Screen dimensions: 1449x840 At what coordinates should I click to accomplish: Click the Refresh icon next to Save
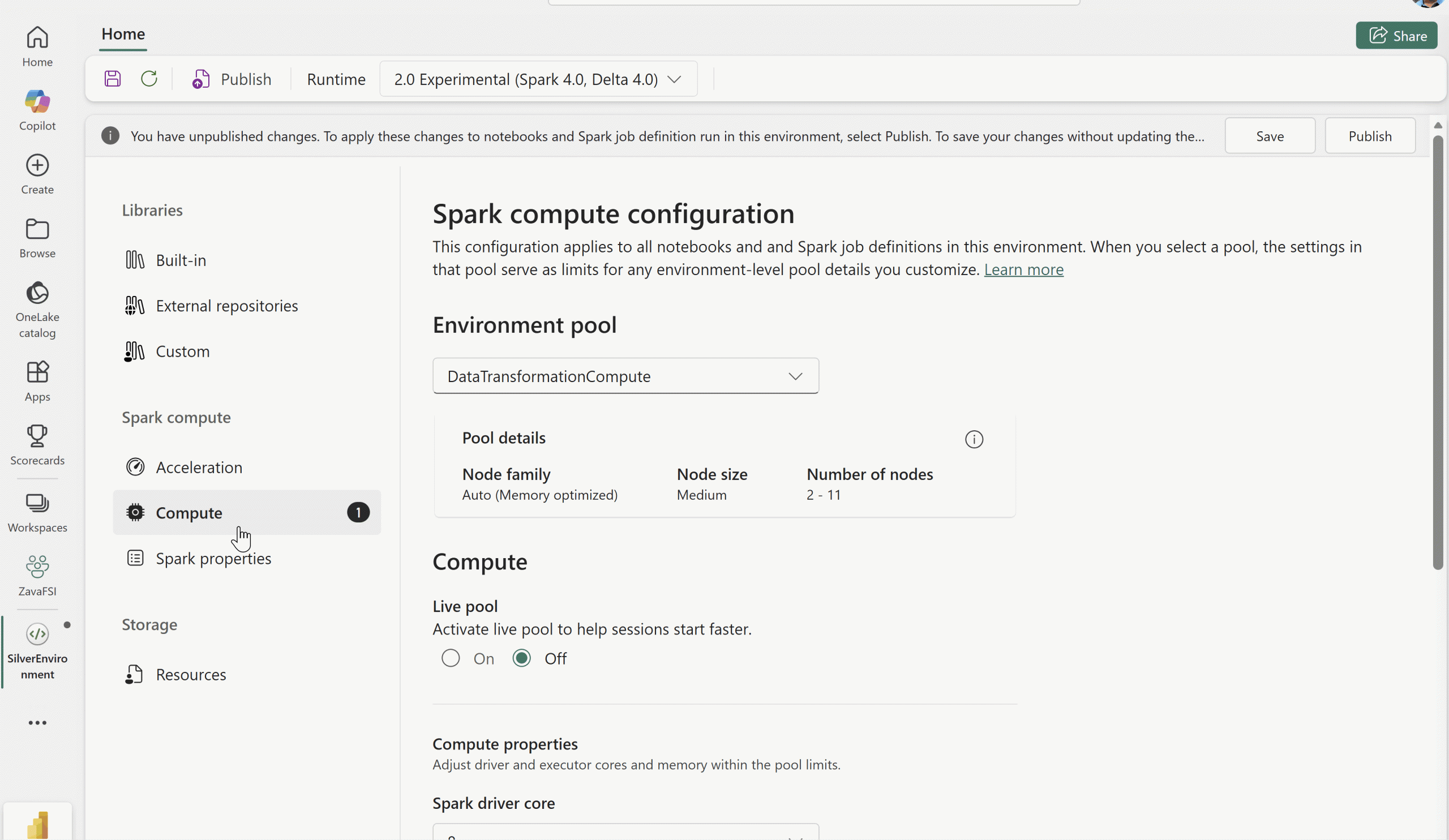(149, 78)
